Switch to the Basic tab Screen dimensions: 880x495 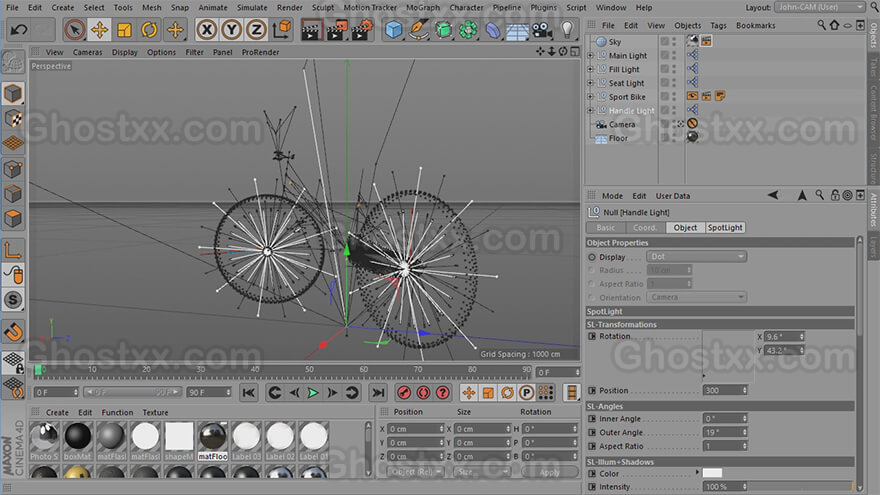(605, 228)
